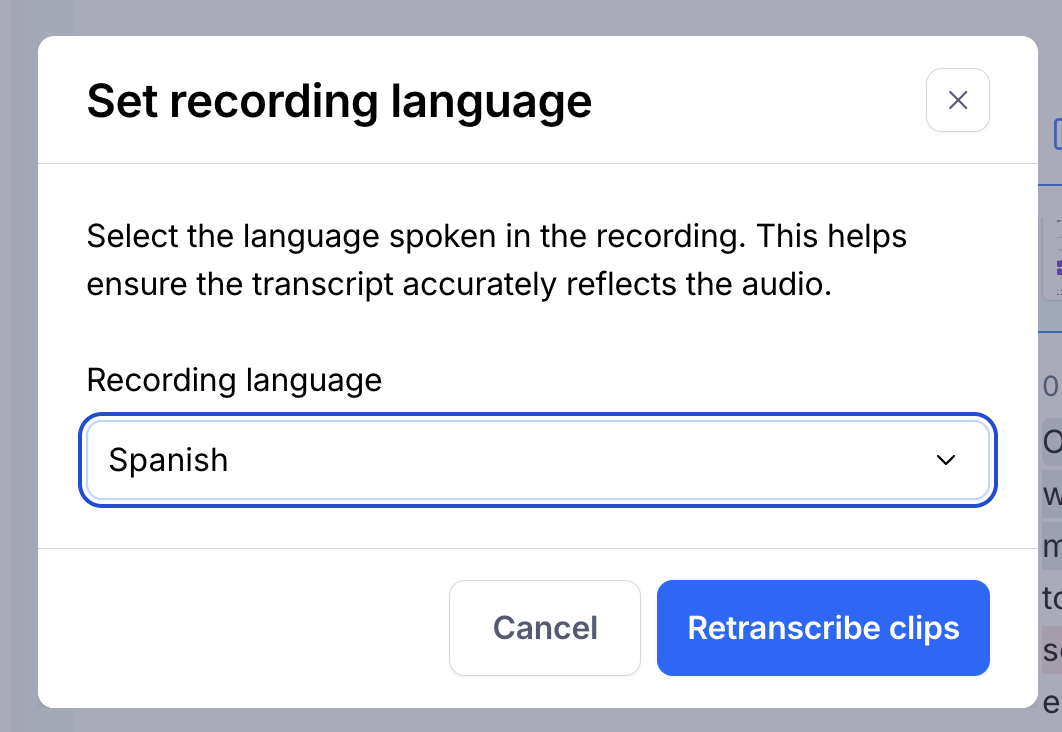Click the chevron arrow in language selector
Image resolution: width=1062 pixels, height=732 pixels.
point(944,460)
